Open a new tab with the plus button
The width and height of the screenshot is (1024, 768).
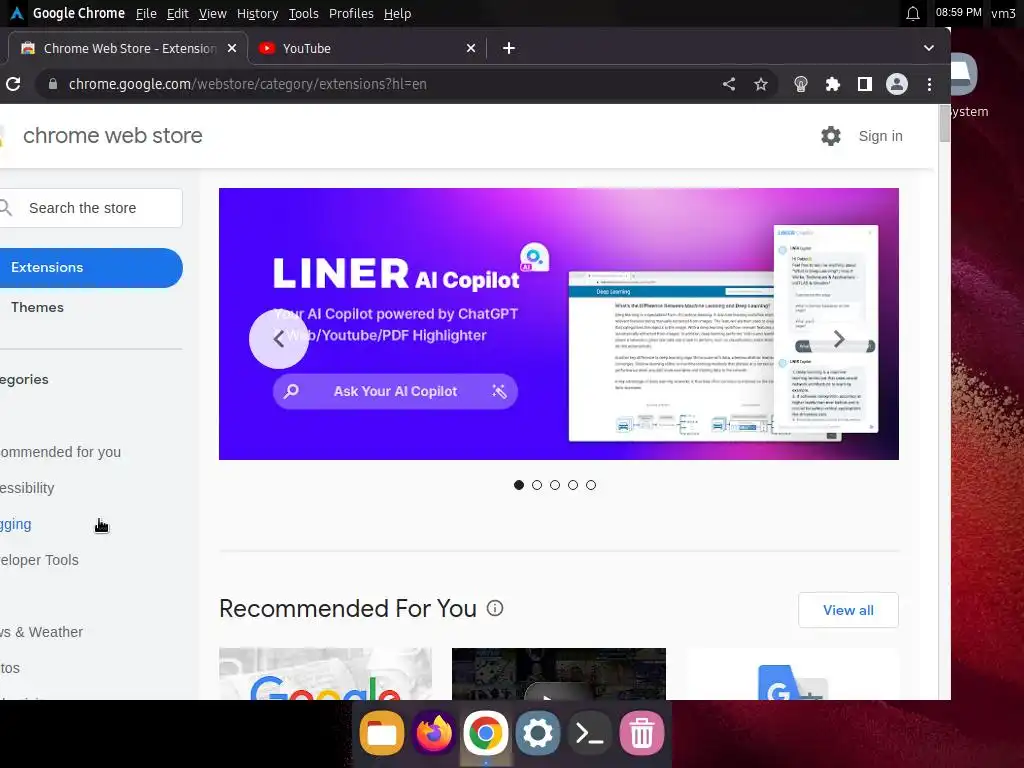509,48
